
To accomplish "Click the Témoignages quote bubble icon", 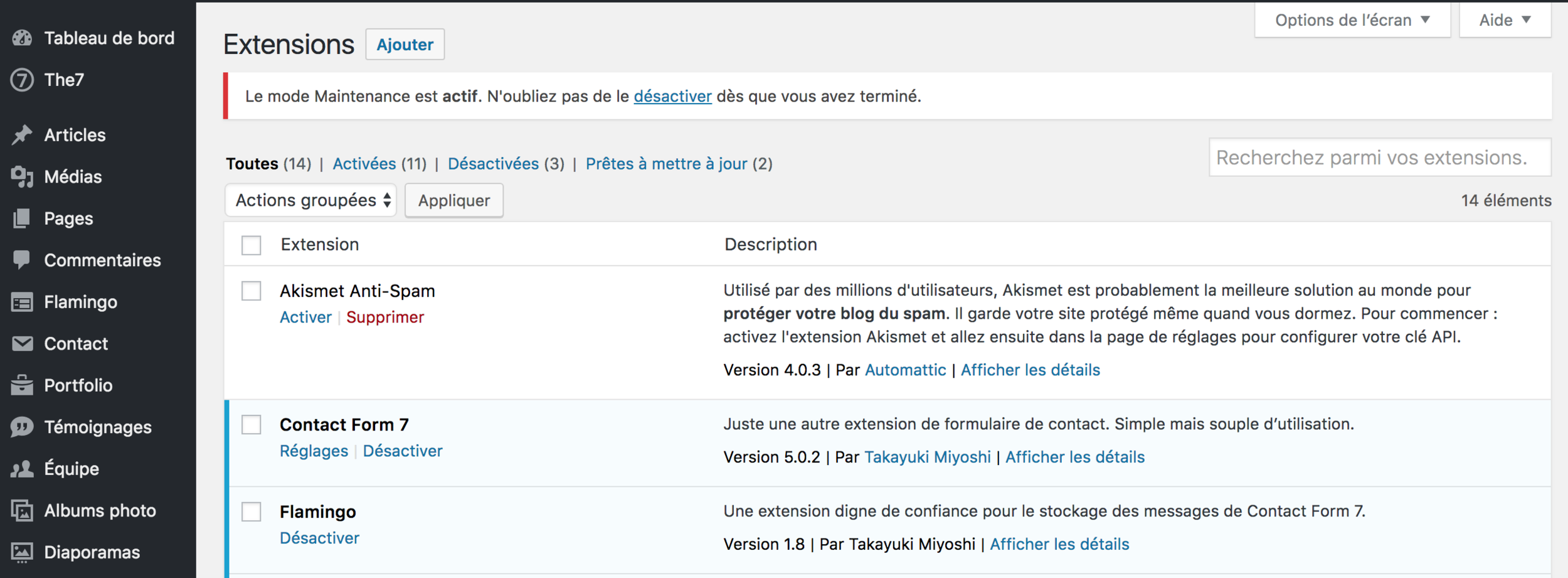I will (22, 427).
